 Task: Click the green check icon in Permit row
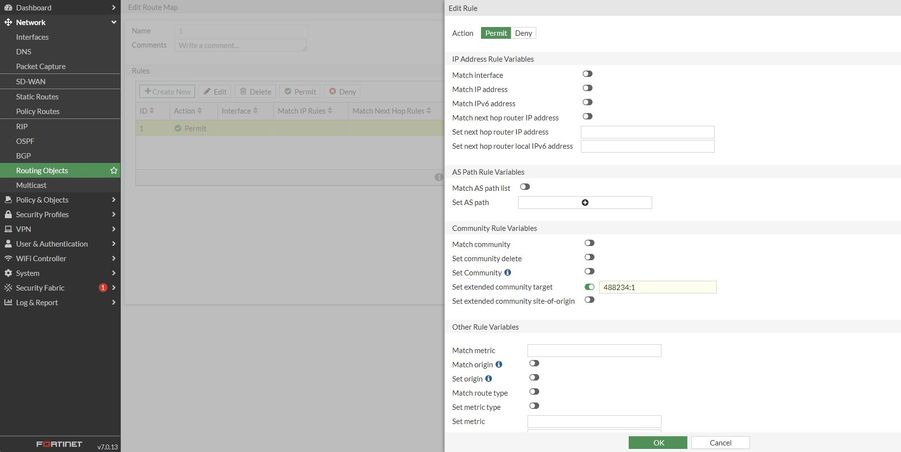point(178,129)
